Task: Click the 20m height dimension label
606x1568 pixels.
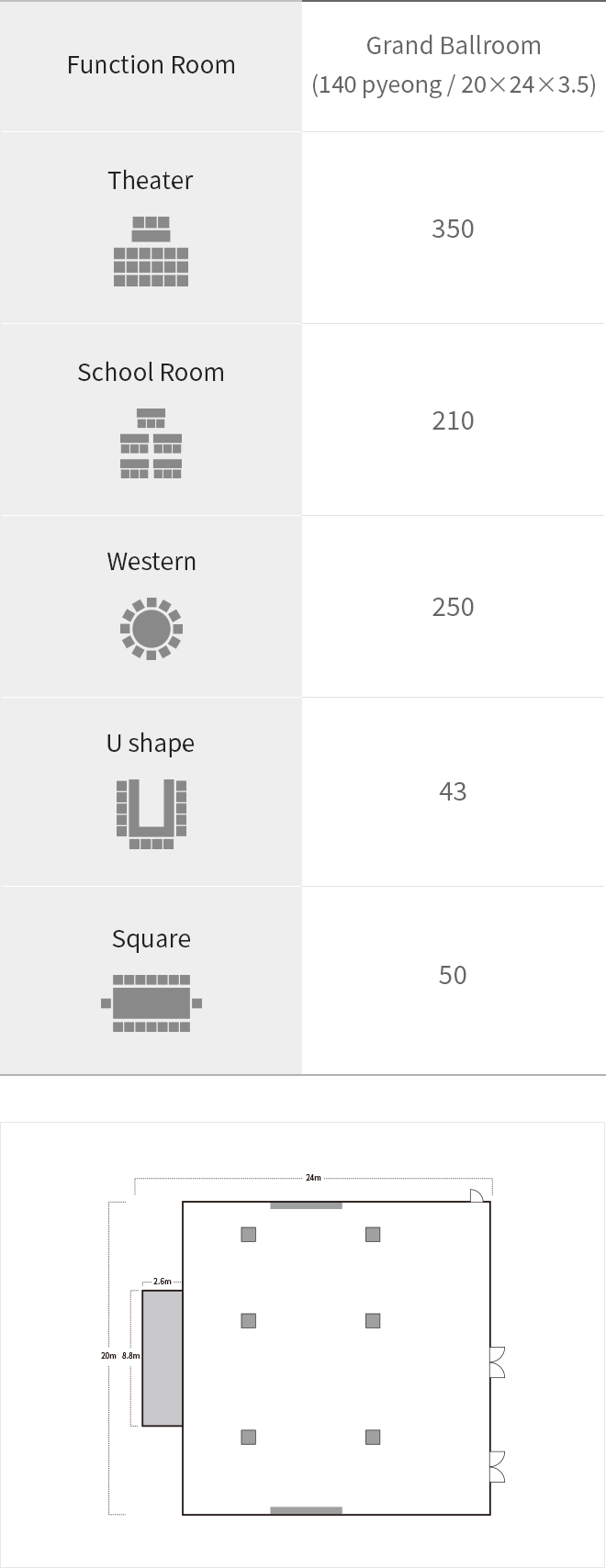Action: (109, 1356)
